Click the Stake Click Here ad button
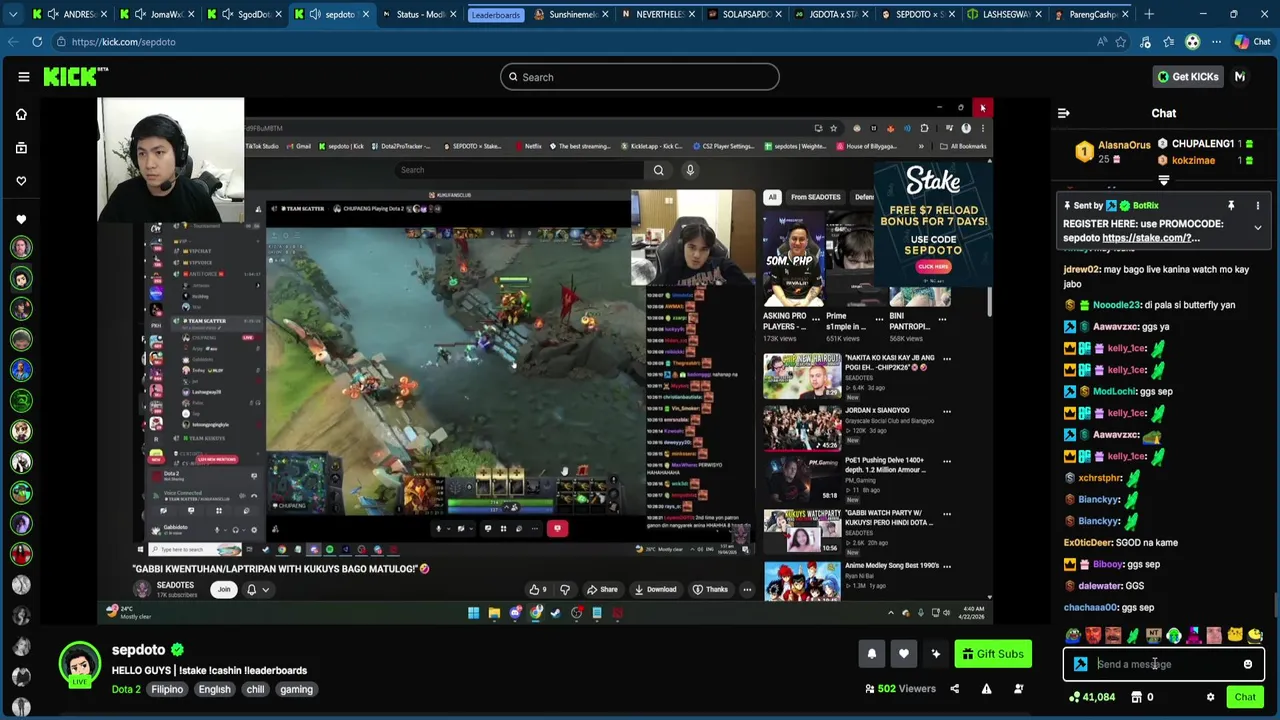 coord(933,267)
